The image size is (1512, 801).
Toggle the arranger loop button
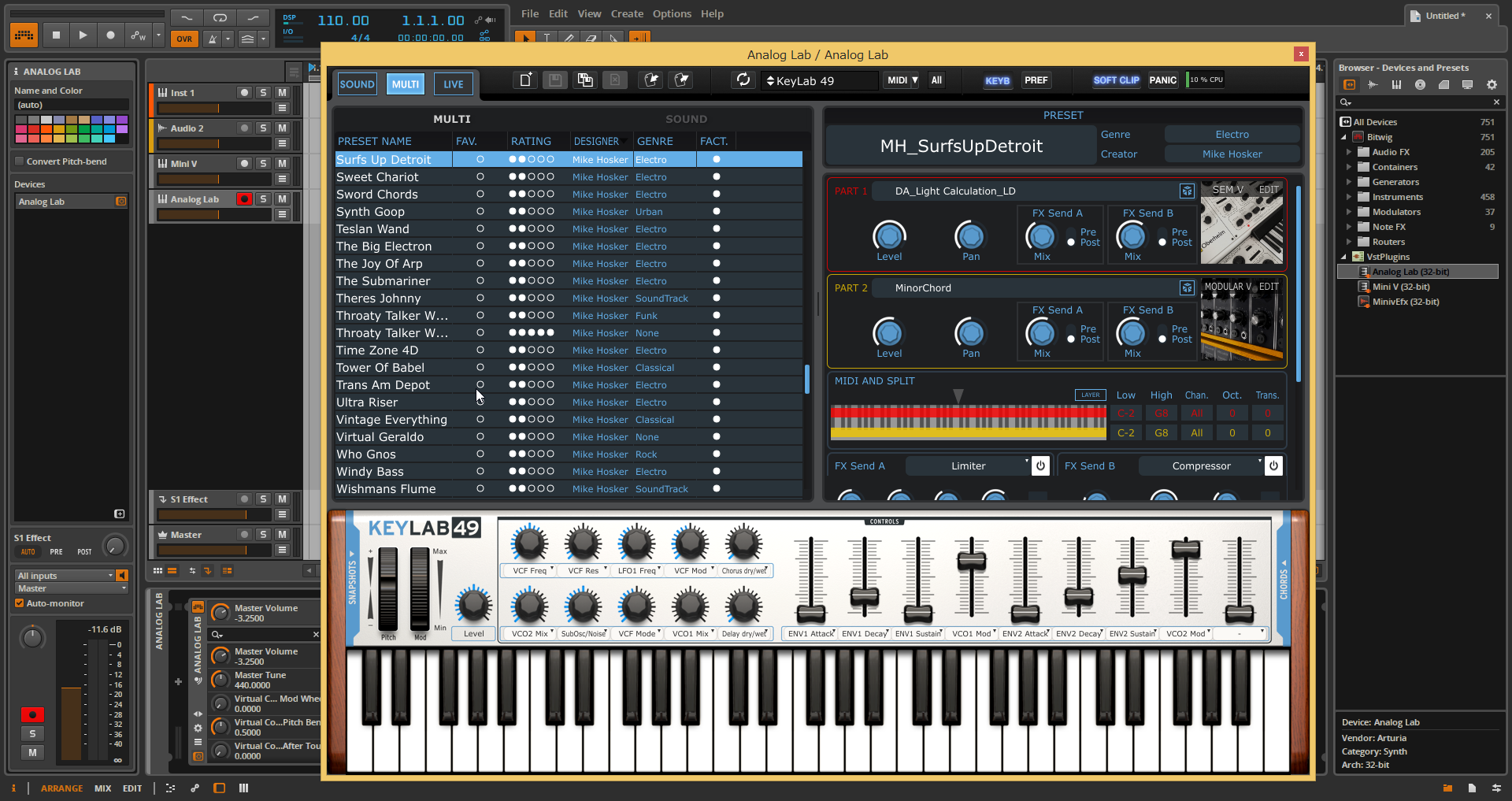(x=220, y=17)
